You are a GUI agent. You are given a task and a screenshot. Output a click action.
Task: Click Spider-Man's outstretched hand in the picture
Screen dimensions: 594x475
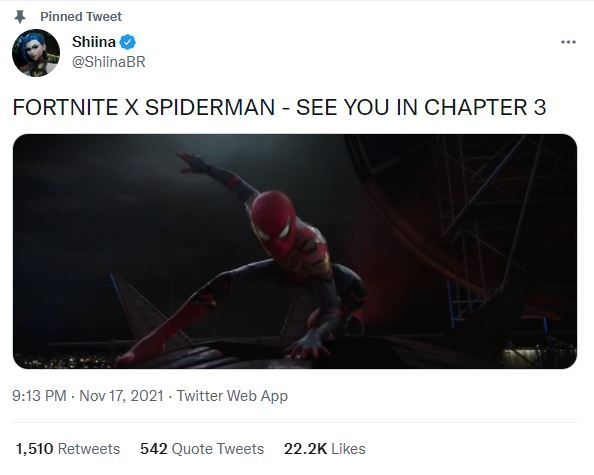point(191,162)
